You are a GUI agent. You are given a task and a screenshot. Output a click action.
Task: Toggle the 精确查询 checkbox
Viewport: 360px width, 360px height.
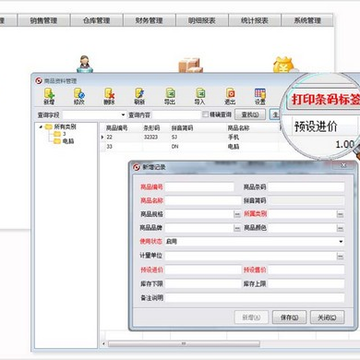coord(205,115)
